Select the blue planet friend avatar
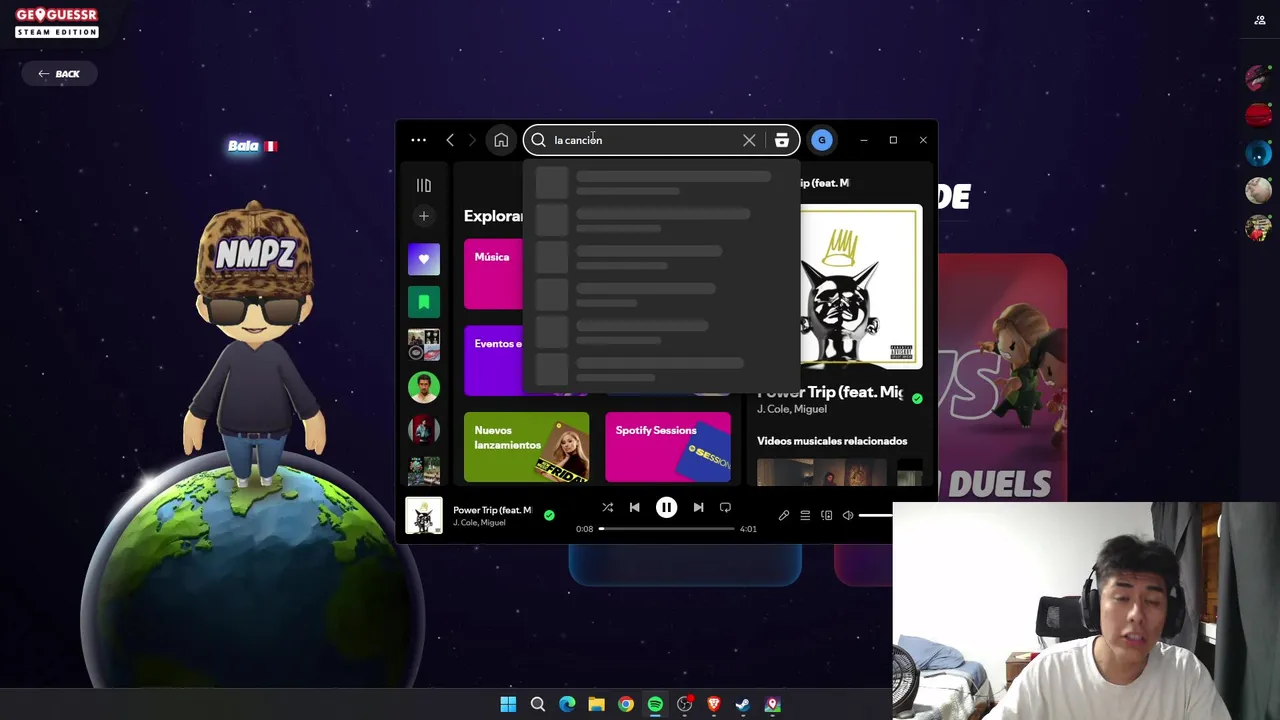This screenshot has height=720, width=1280. coord(1258,153)
